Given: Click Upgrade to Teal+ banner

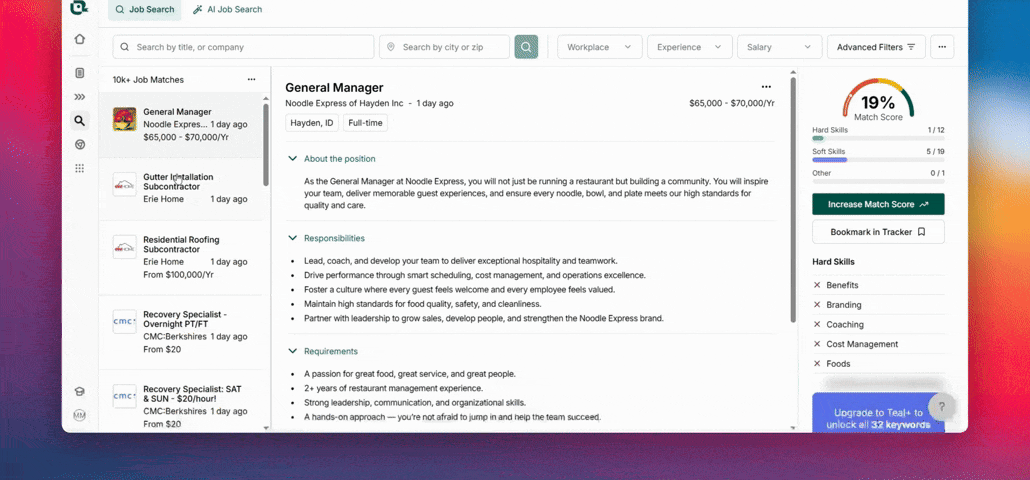Looking at the screenshot, I should (x=878, y=413).
